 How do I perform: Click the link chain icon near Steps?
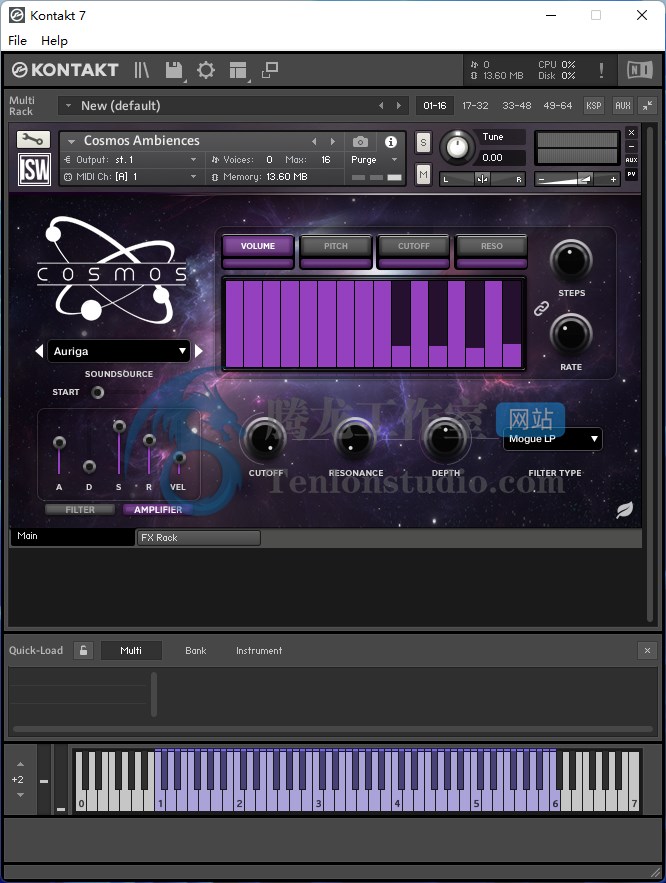[541, 308]
